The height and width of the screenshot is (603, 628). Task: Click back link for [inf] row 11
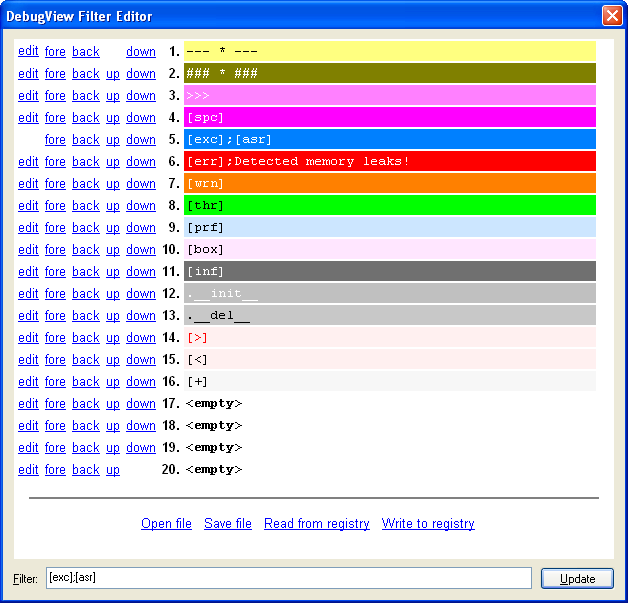click(x=86, y=271)
